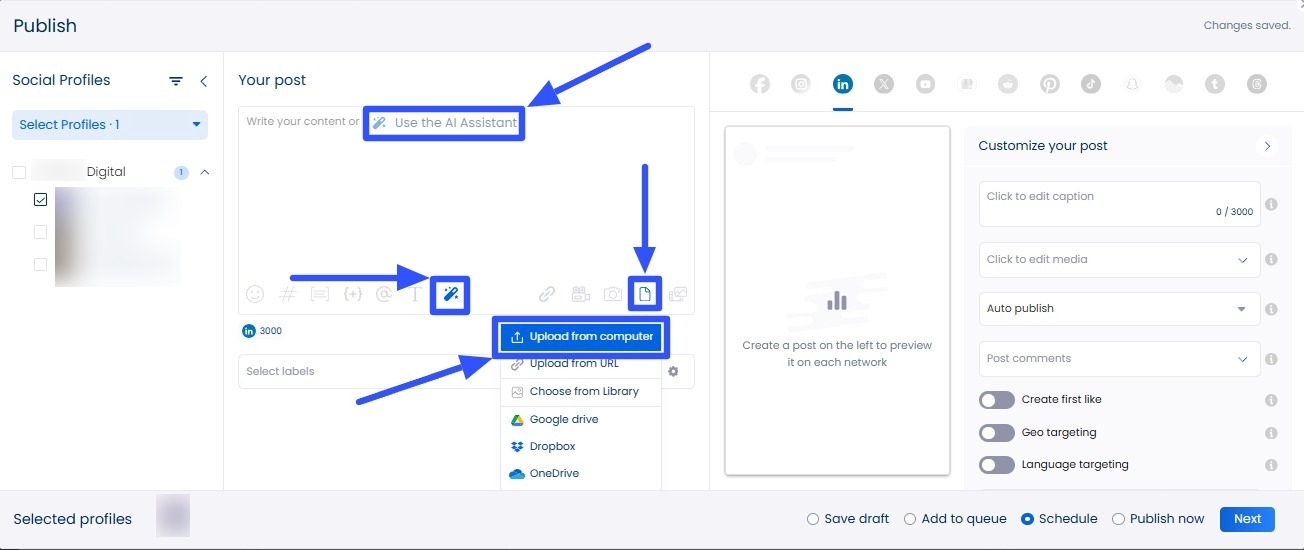
Task: Expand the Auto publish dropdown
Action: [1119, 309]
